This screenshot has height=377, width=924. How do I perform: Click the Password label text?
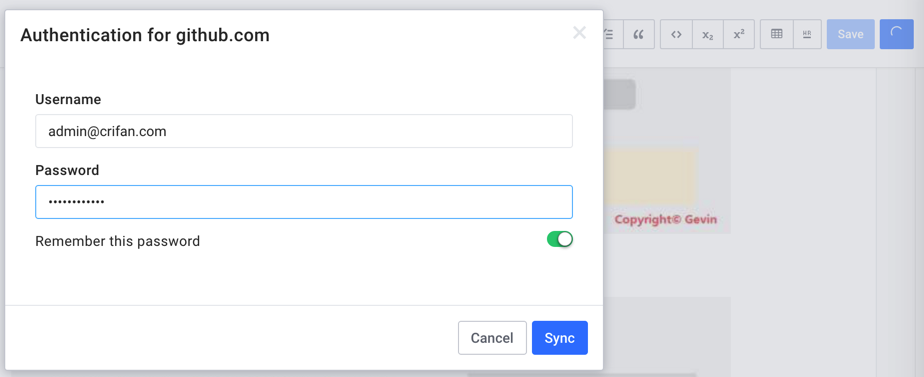point(67,170)
